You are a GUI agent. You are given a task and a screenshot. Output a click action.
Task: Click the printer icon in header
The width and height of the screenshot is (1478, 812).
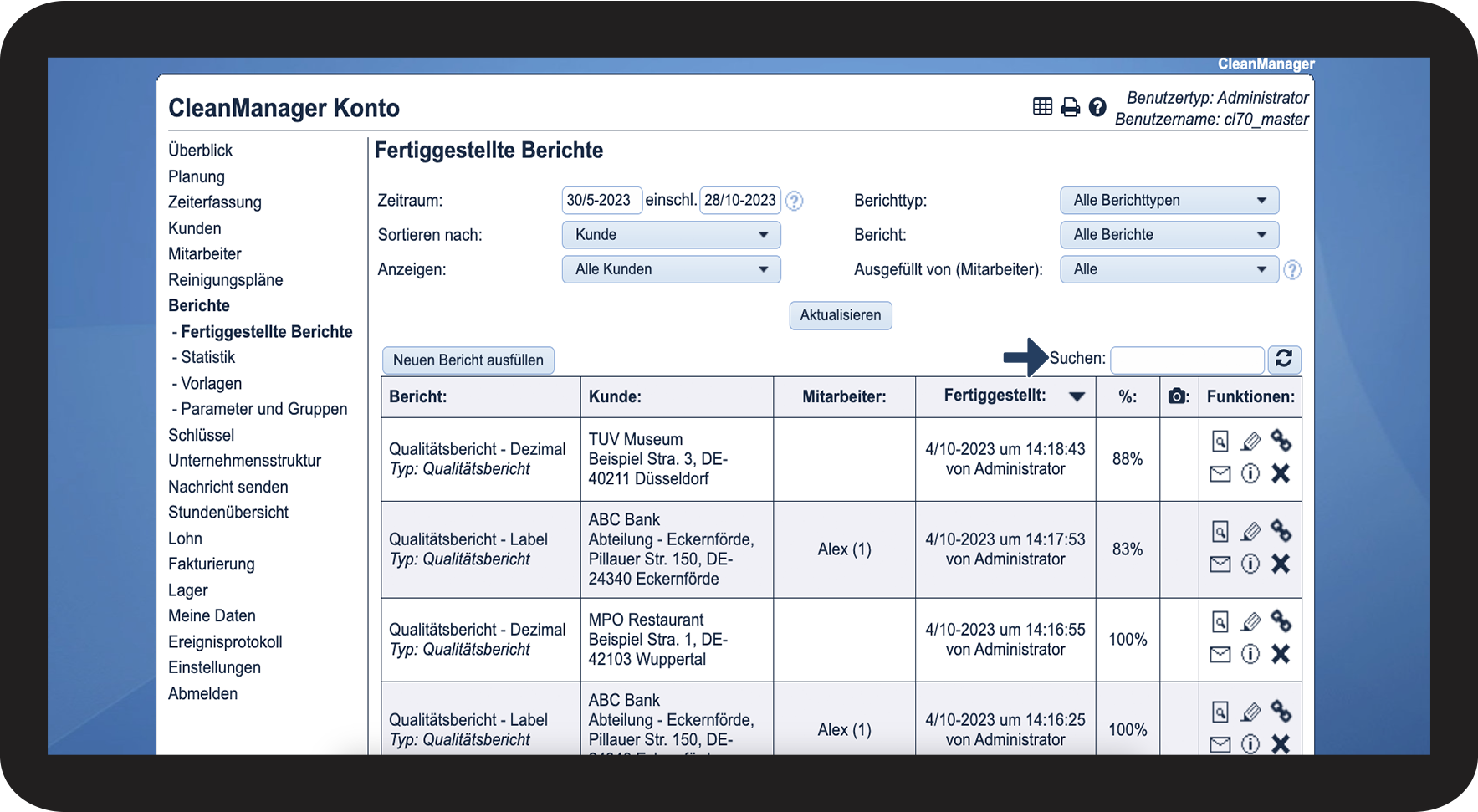[x=1070, y=107]
